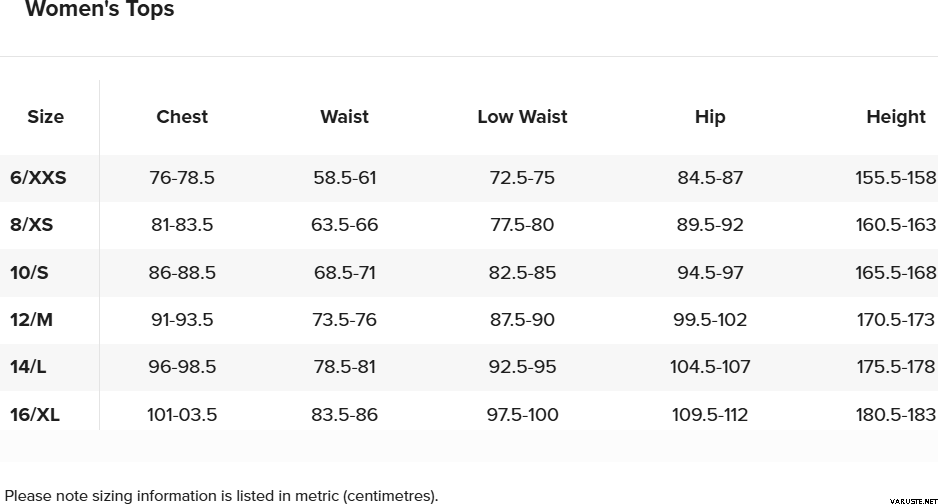Click low waist value 92.5-95
This screenshot has height=504, width=938.
(522, 367)
